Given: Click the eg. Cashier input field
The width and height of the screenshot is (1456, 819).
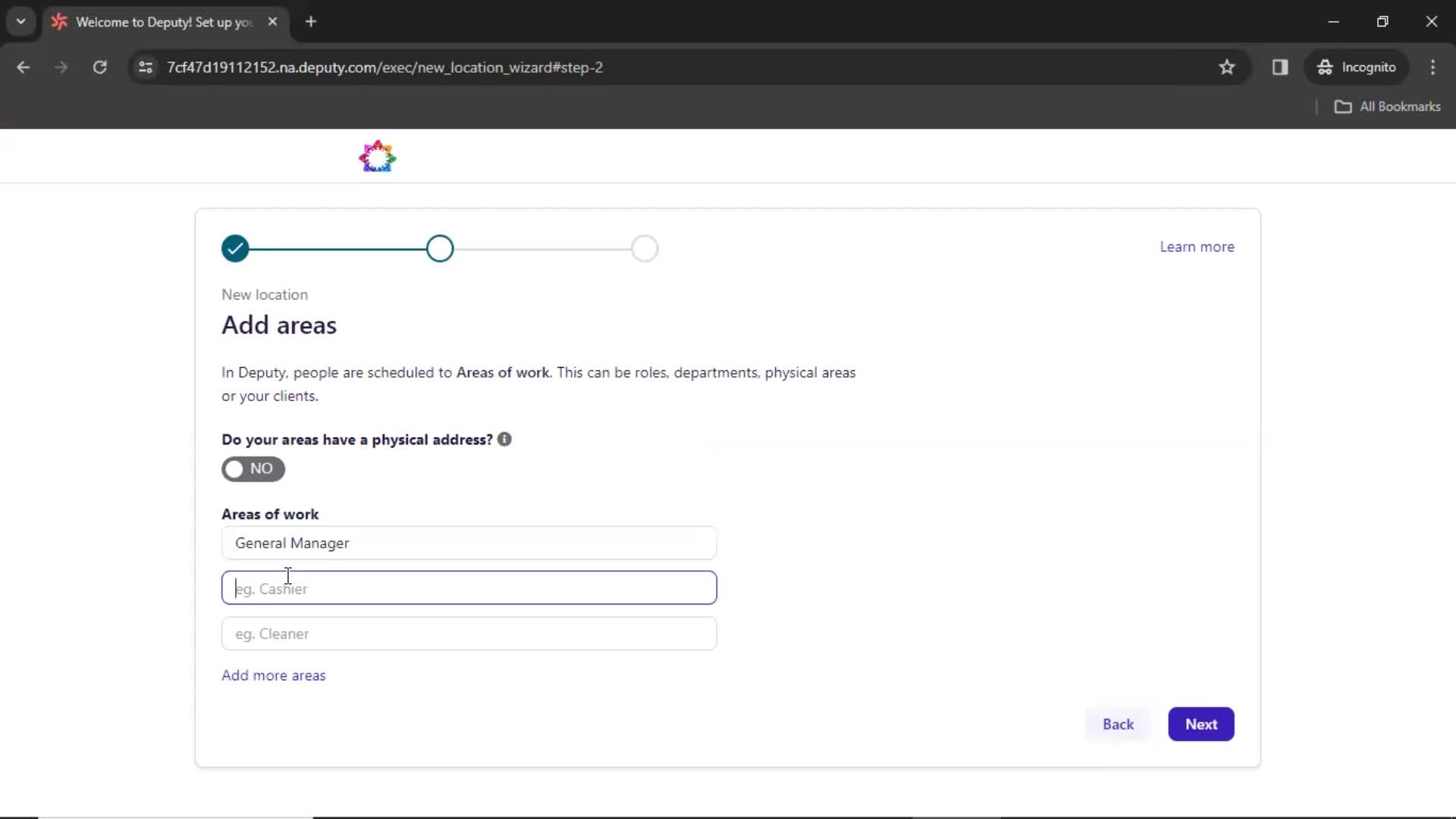Looking at the screenshot, I should (x=469, y=588).
